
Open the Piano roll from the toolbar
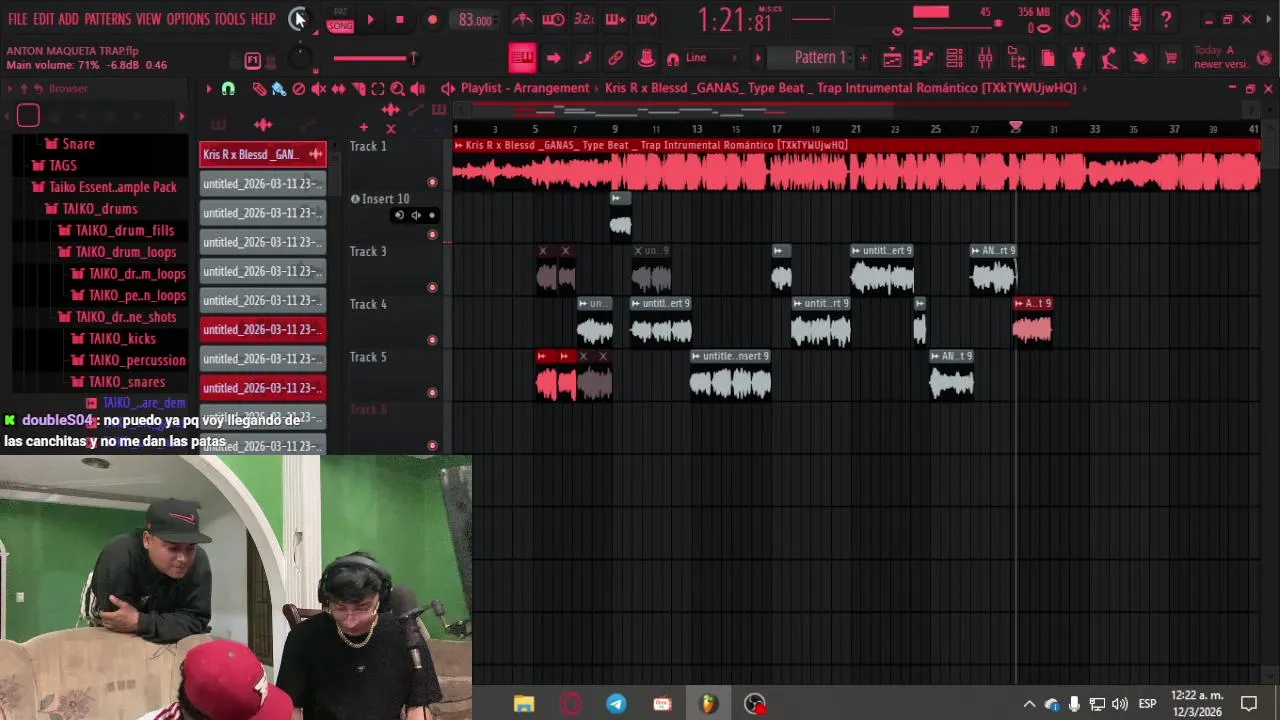pyautogui.click(x=923, y=58)
